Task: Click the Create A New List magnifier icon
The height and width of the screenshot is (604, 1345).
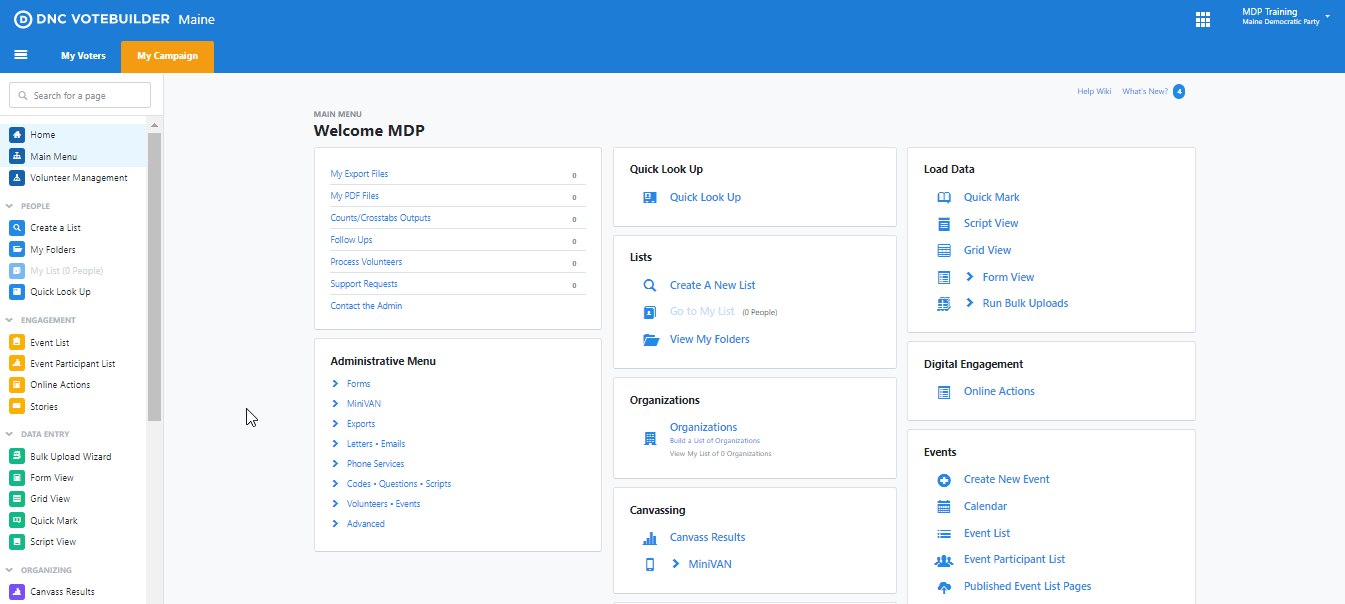Action: [x=650, y=285]
